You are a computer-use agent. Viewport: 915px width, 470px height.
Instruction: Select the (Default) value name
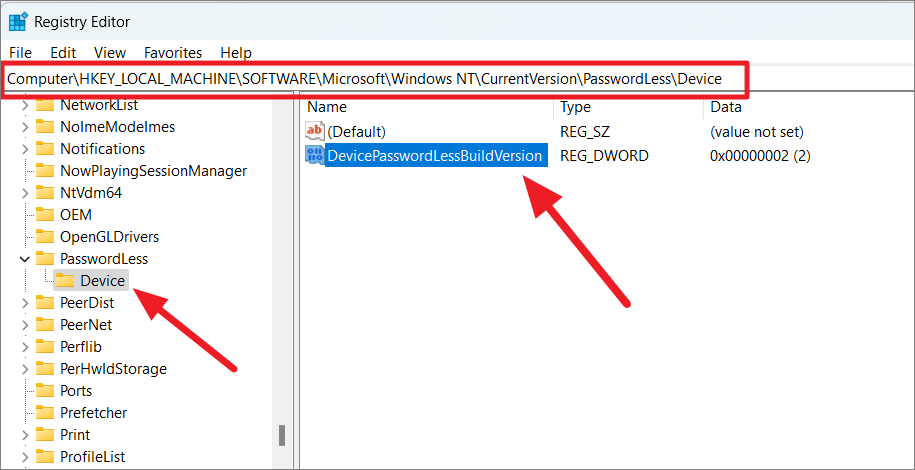[x=356, y=132]
